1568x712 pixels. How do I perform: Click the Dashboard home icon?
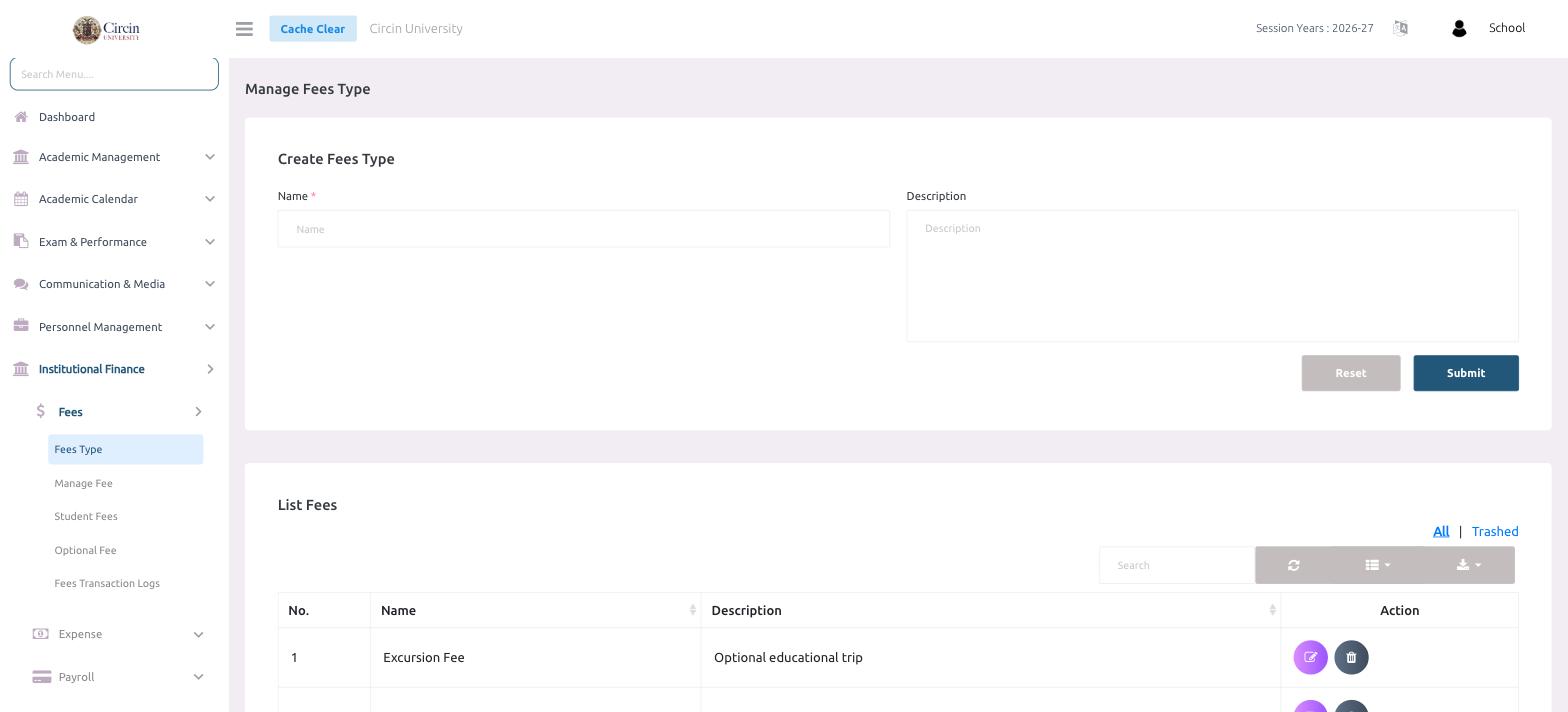tap(21, 117)
